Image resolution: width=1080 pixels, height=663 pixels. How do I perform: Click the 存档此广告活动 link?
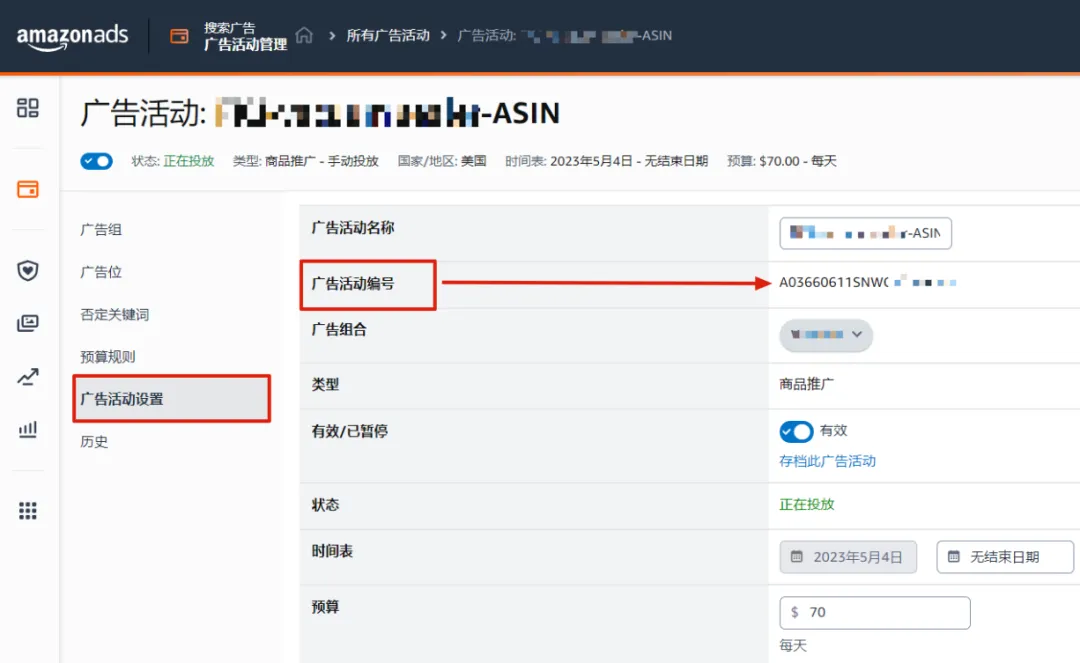pyautogui.click(x=827, y=461)
